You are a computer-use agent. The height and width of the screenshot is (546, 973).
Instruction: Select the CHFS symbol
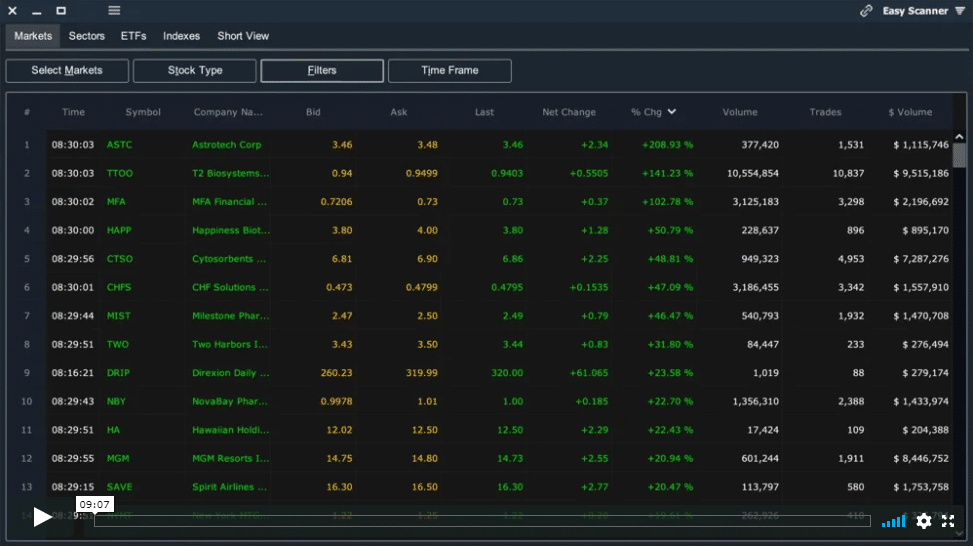pyautogui.click(x=119, y=287)
